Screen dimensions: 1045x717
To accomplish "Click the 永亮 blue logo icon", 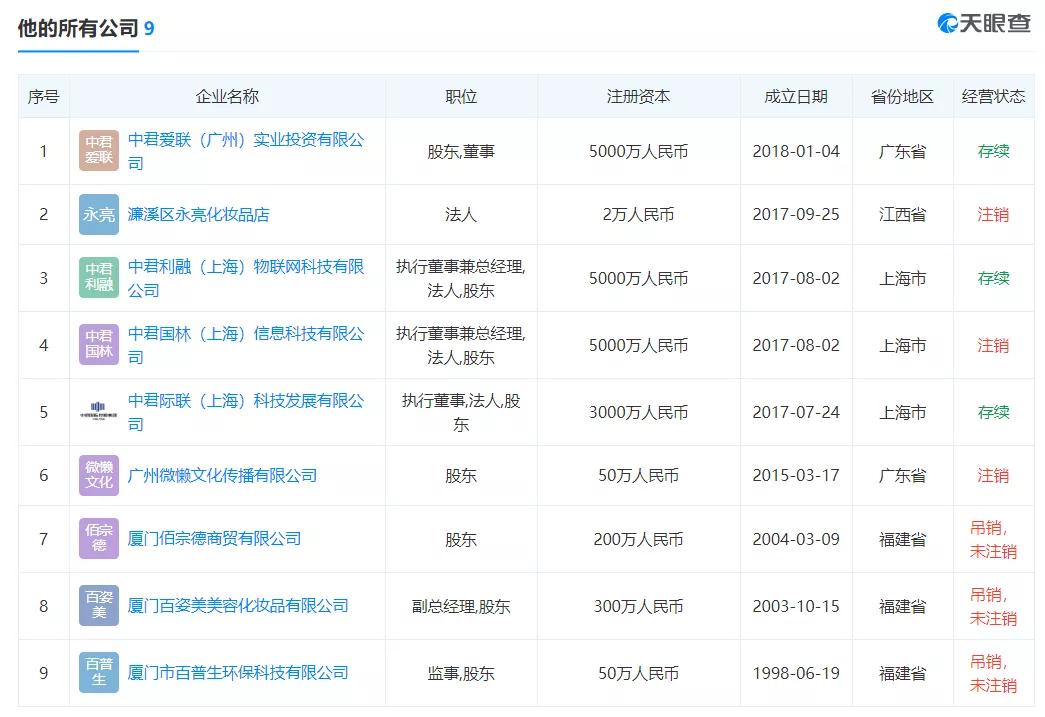I will 99,214.
